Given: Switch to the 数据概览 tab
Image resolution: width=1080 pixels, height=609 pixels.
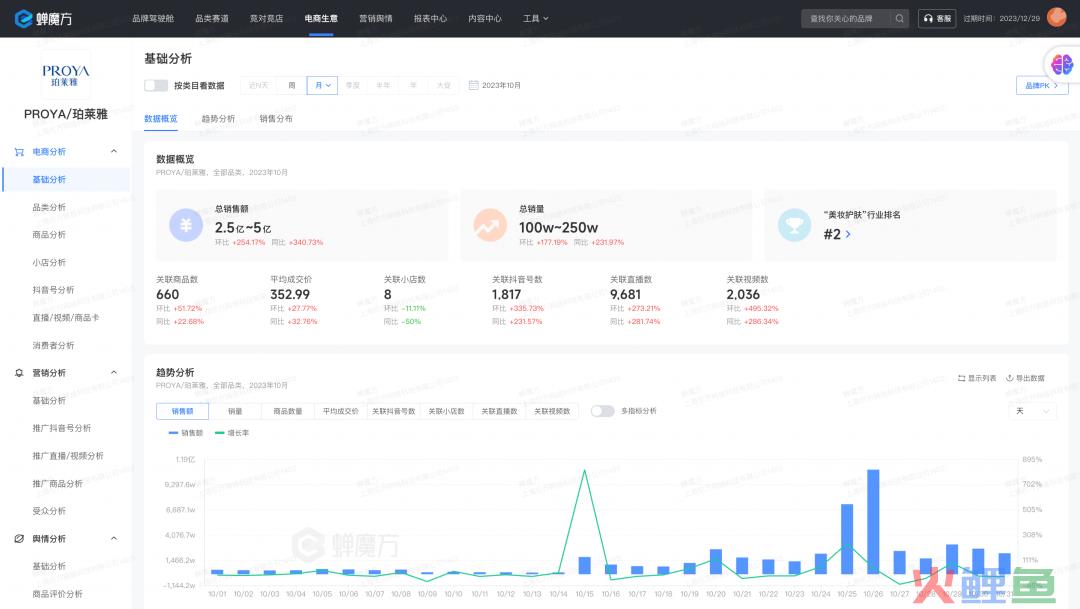Looking at the screenshot, I should (160, 119).
